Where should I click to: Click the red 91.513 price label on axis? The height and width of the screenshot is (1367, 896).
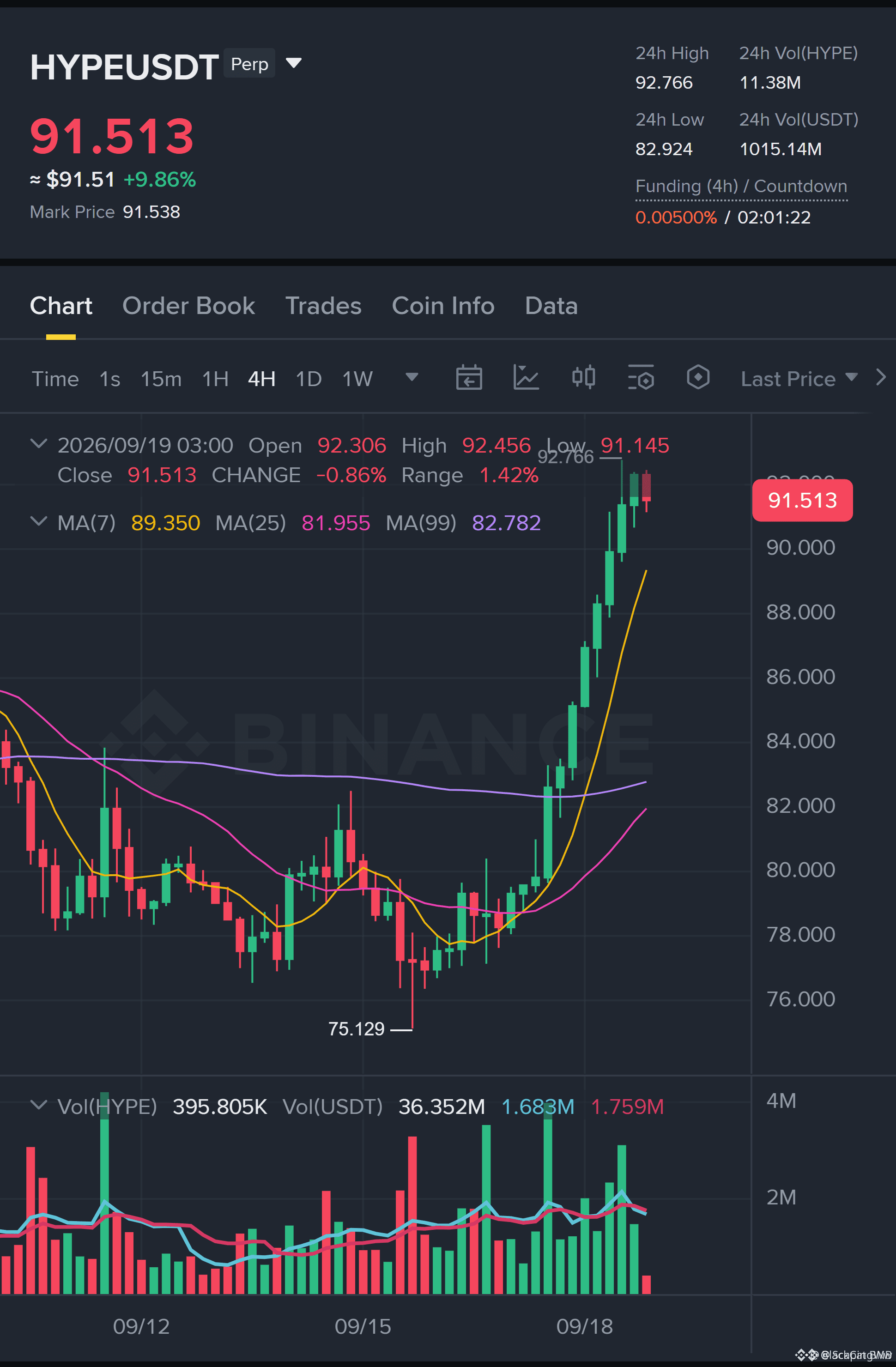(802, 500)
